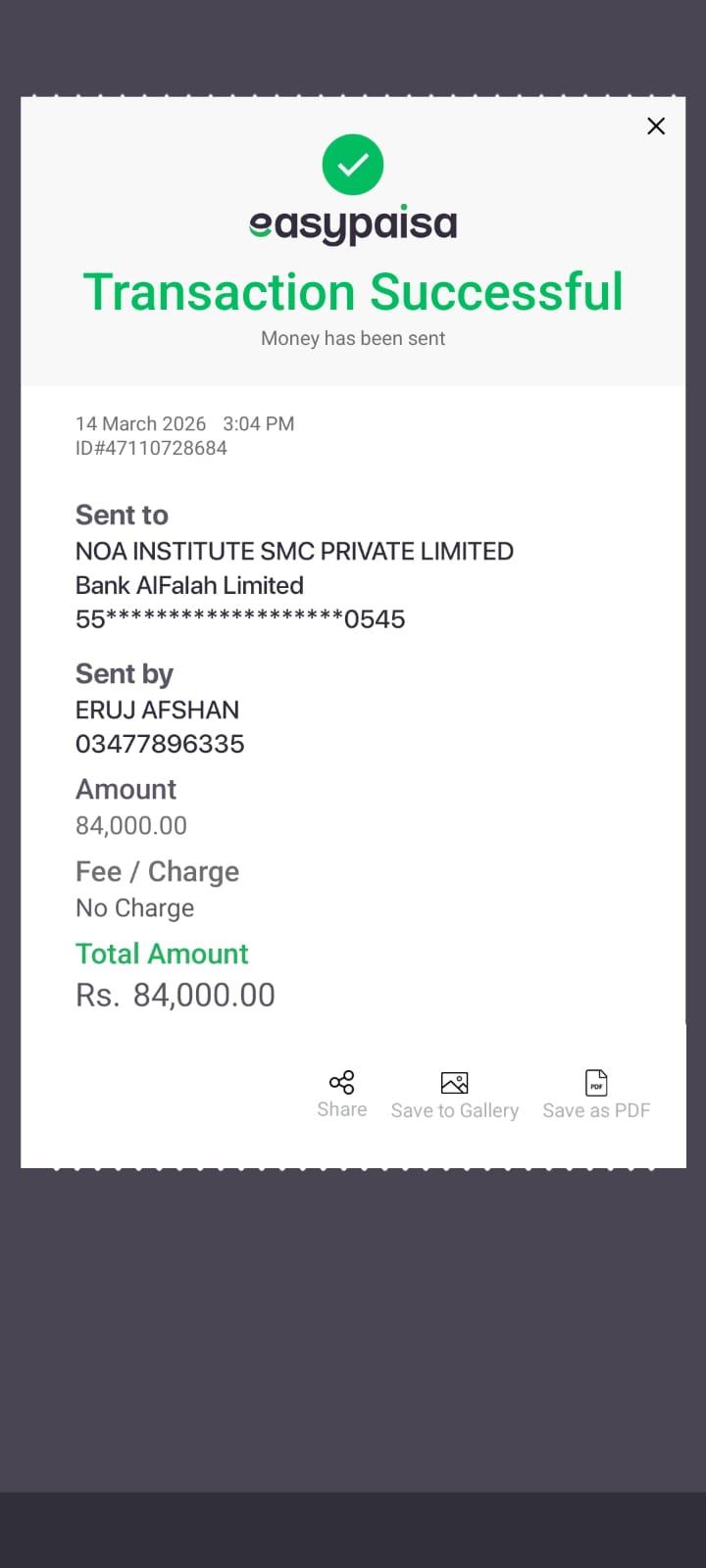
Task: Close the receipt with the X icon
Action: pos(656,126)
